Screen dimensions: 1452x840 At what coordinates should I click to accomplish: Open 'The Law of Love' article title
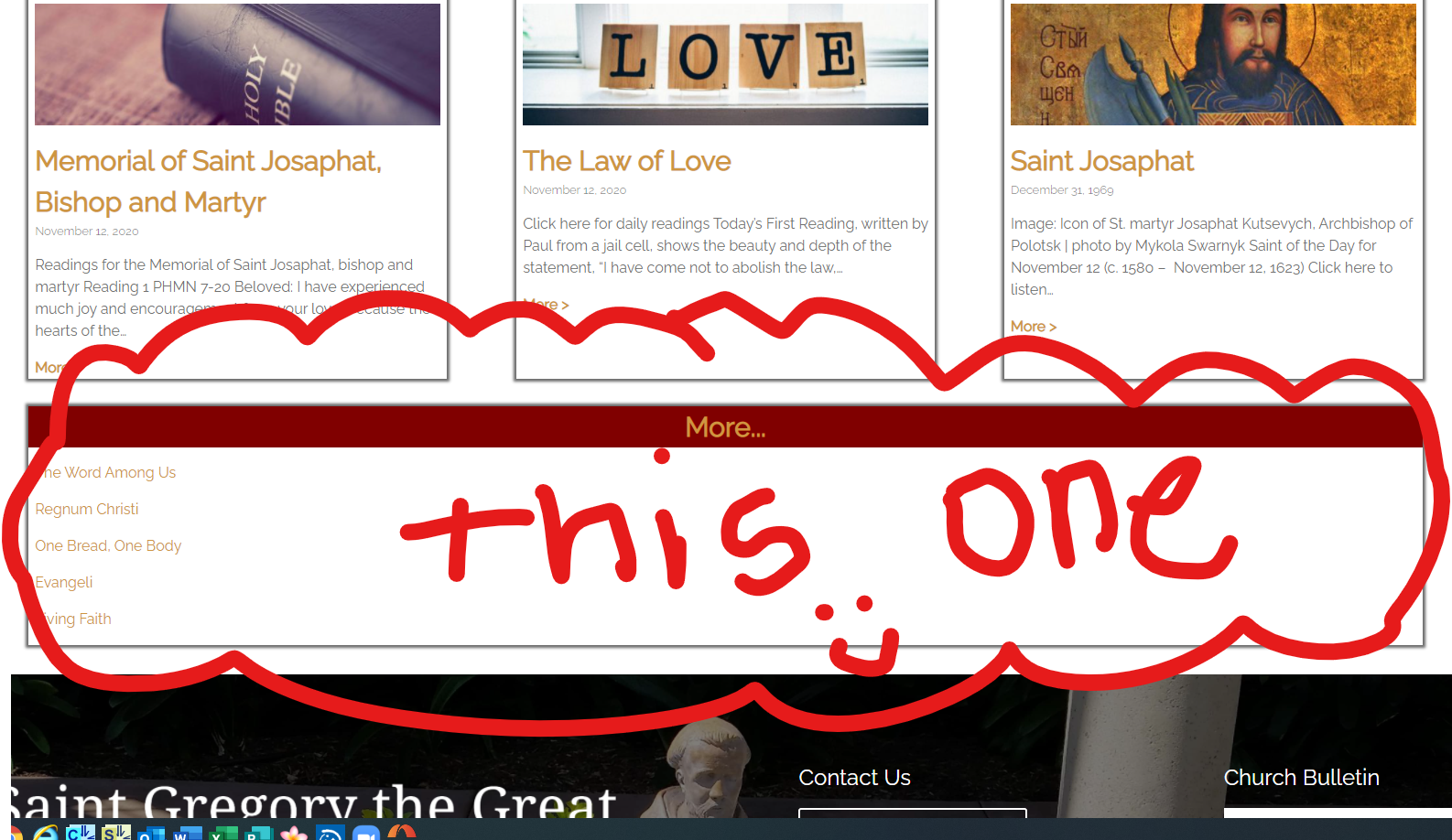click(x=626, y=161)
